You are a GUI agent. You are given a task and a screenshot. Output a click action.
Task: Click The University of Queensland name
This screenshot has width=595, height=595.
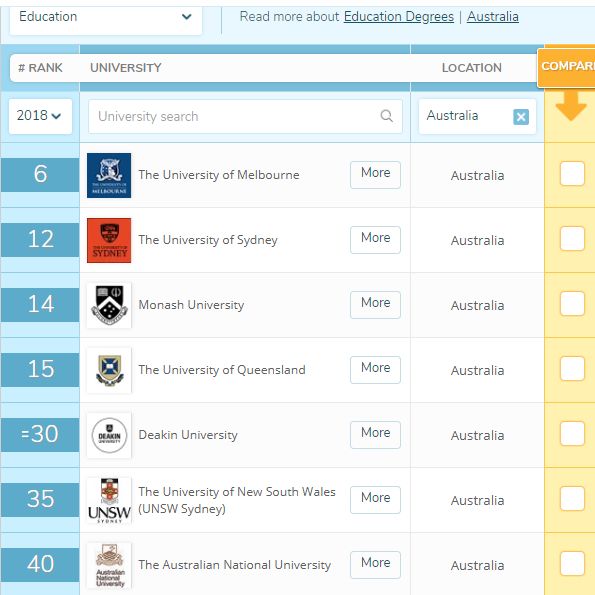[222, 370]
